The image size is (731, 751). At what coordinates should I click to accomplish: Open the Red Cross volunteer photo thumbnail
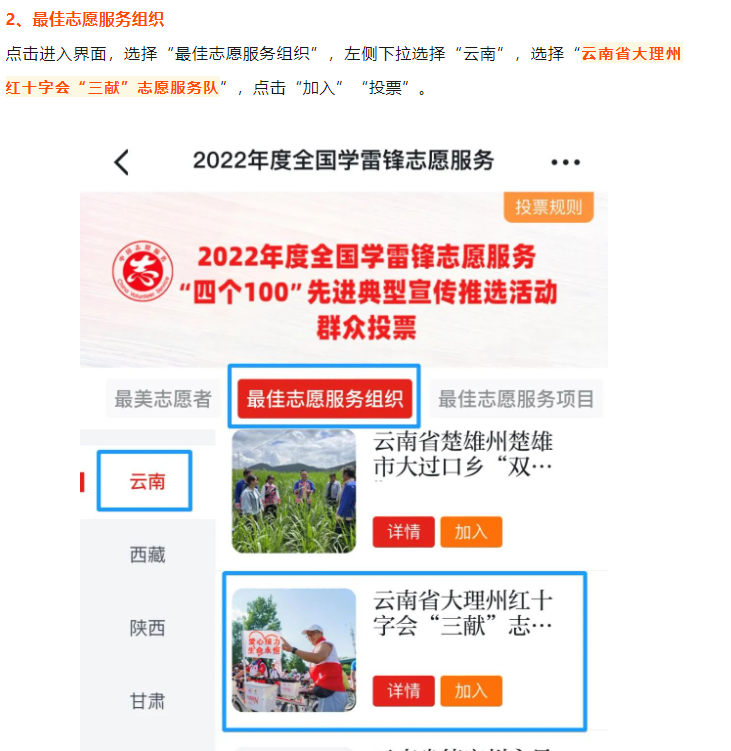[294, 650]
